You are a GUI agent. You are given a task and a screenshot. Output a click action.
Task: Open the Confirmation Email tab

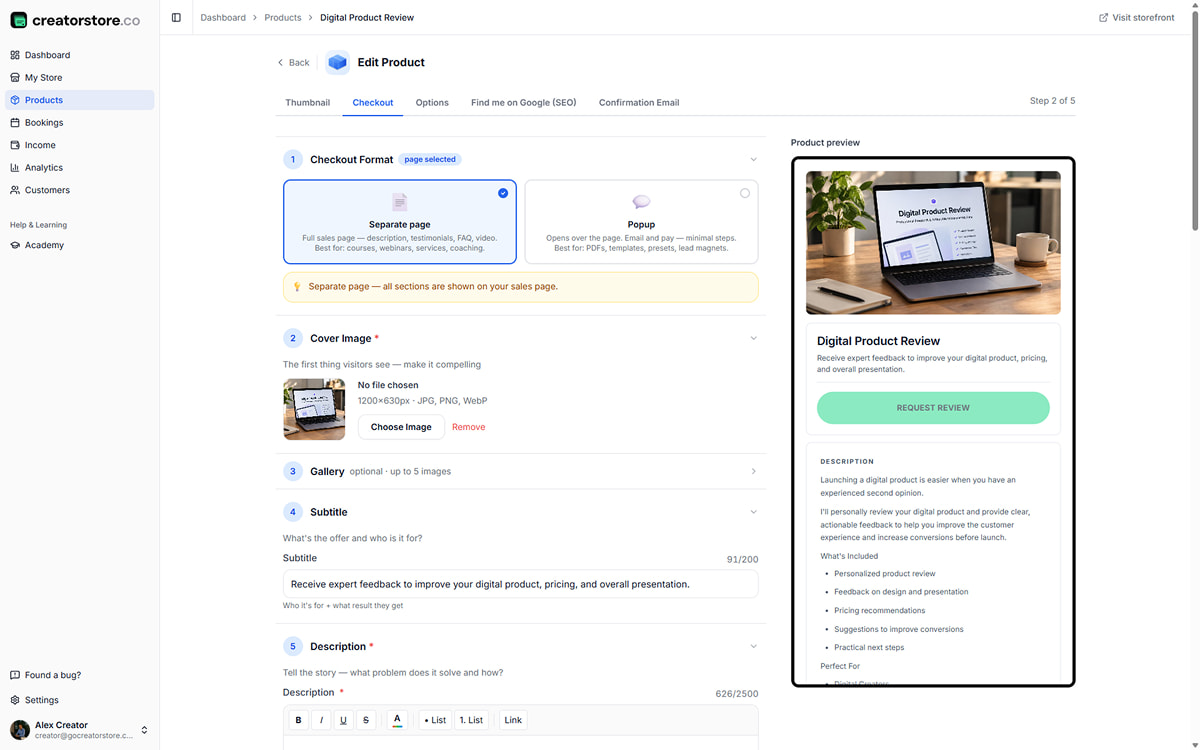[x=639, y=102]
